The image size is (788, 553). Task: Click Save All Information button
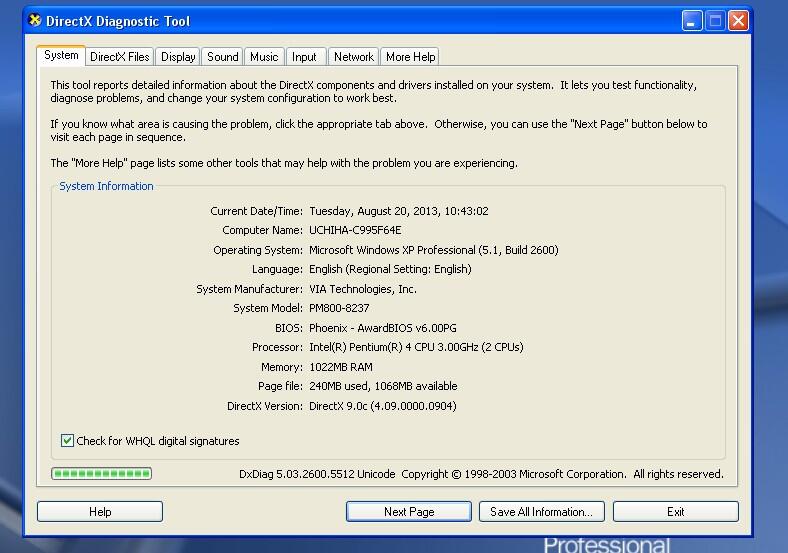tap(542, 512)
